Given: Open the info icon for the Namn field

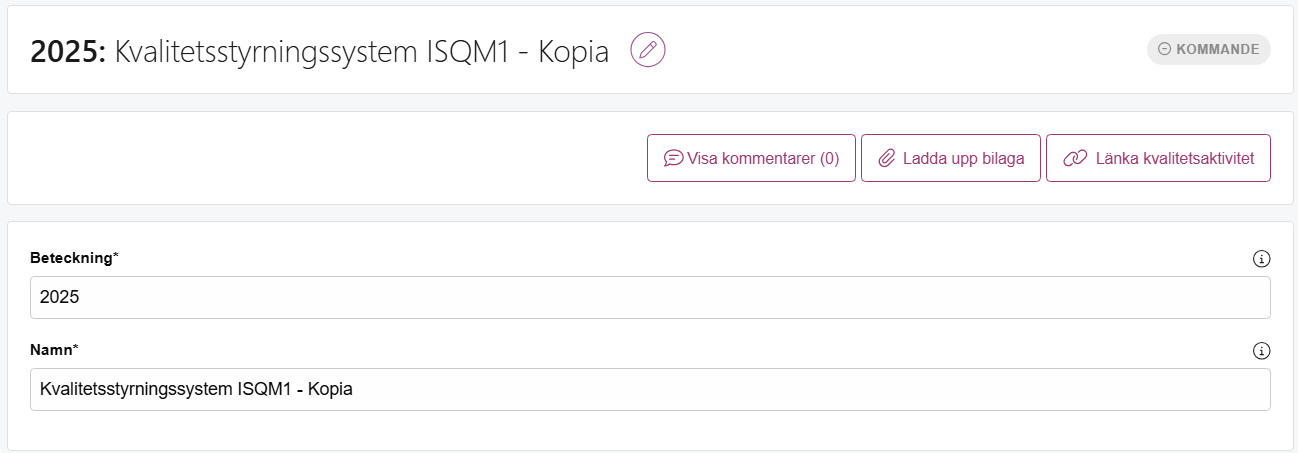Looking at the screenshot, I should [x=1261, y=351].
